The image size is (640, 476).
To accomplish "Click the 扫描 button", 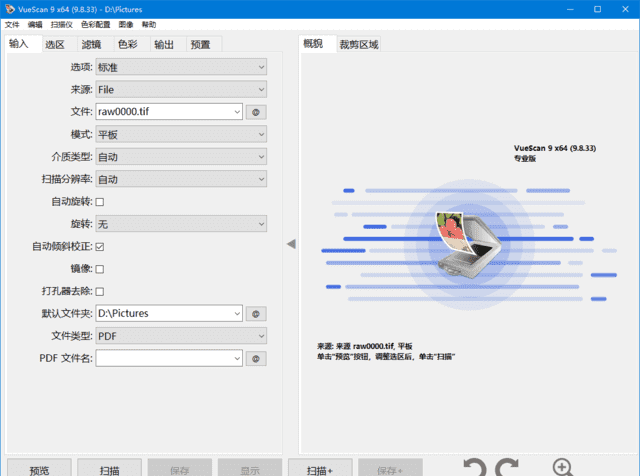I will [109, 468].
